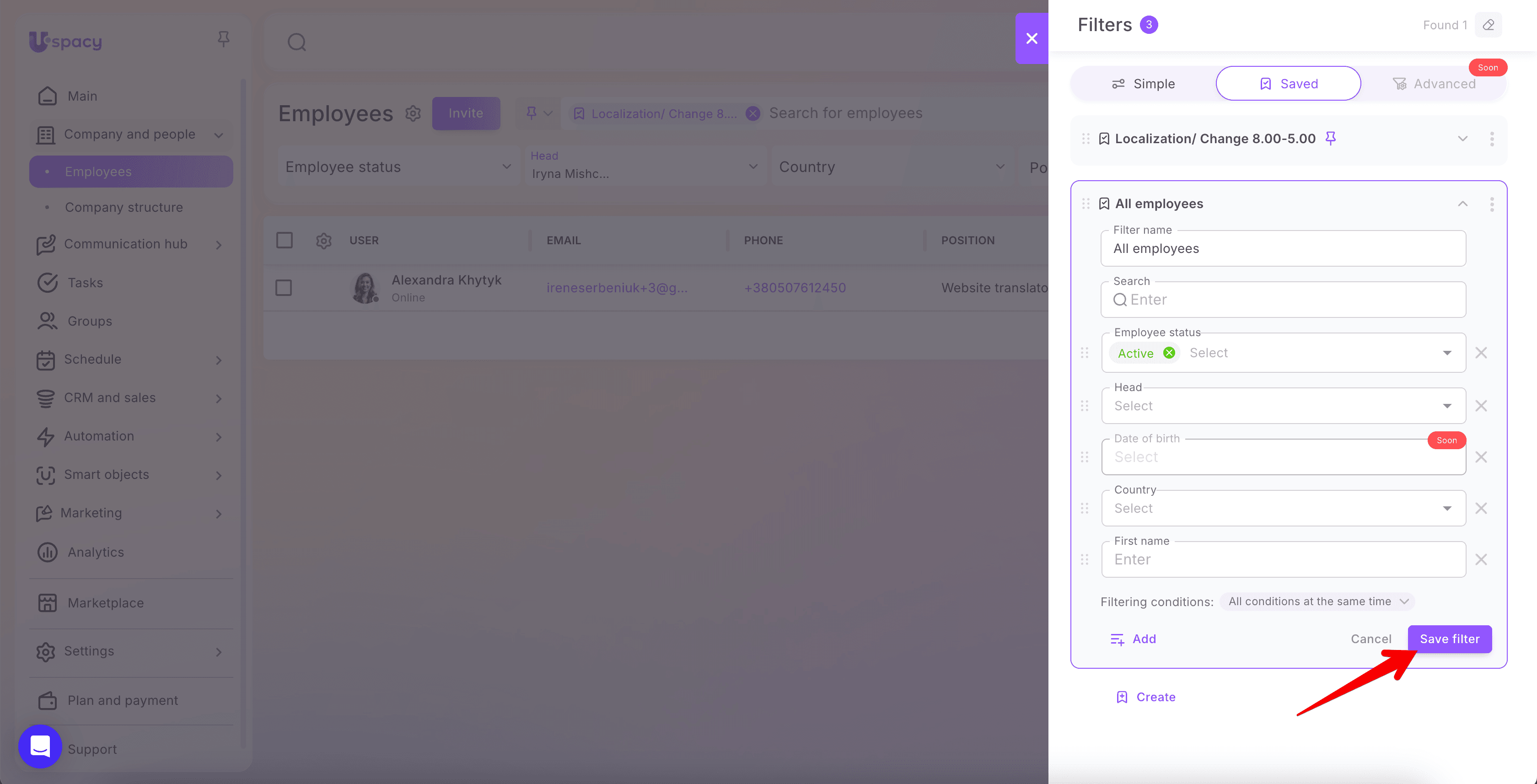Pin the Localization/ Change 8.00-5.00 filter

click(1331, 139)
